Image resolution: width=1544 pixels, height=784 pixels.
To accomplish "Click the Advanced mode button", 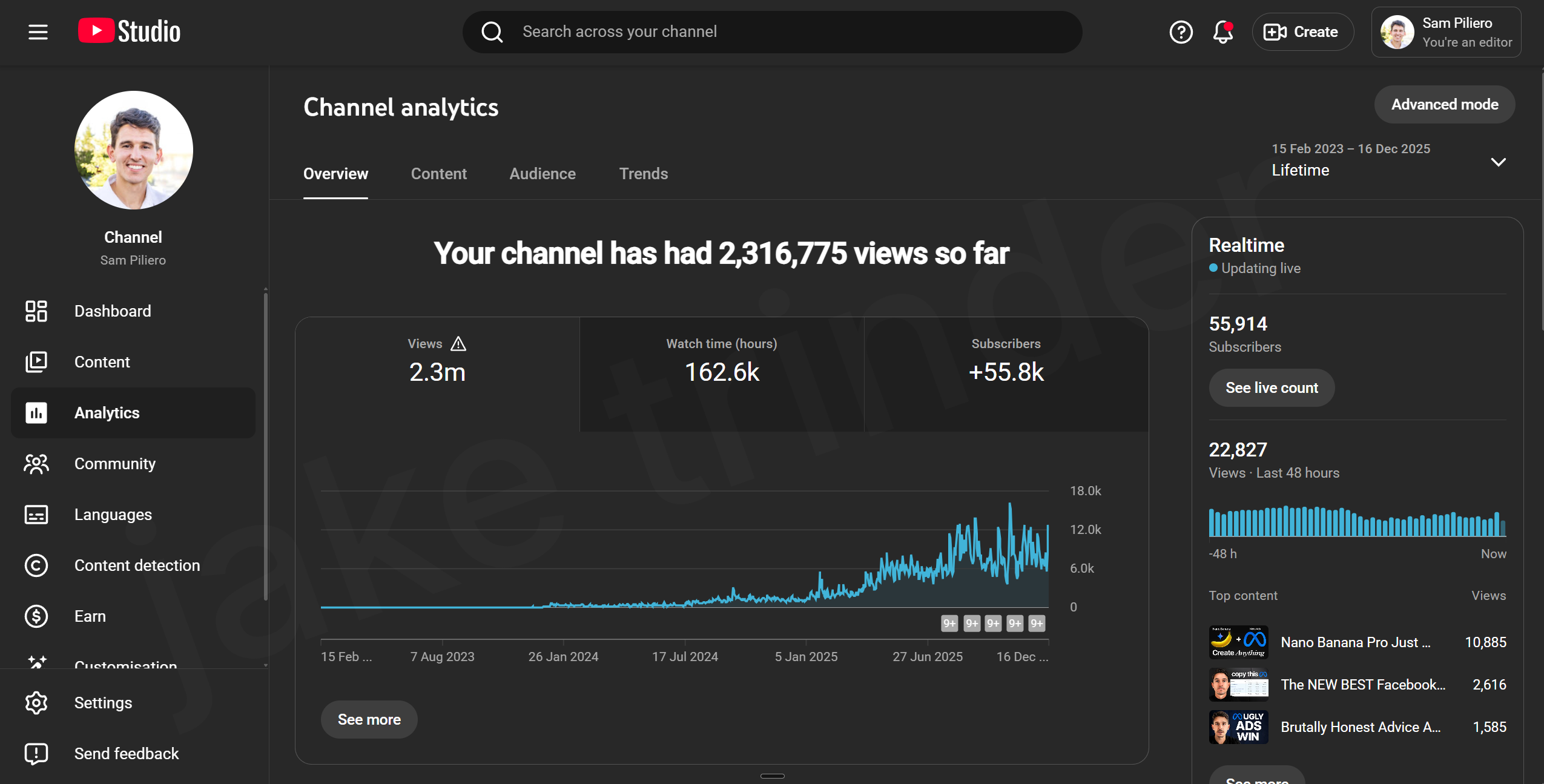I will [1444, 105].
